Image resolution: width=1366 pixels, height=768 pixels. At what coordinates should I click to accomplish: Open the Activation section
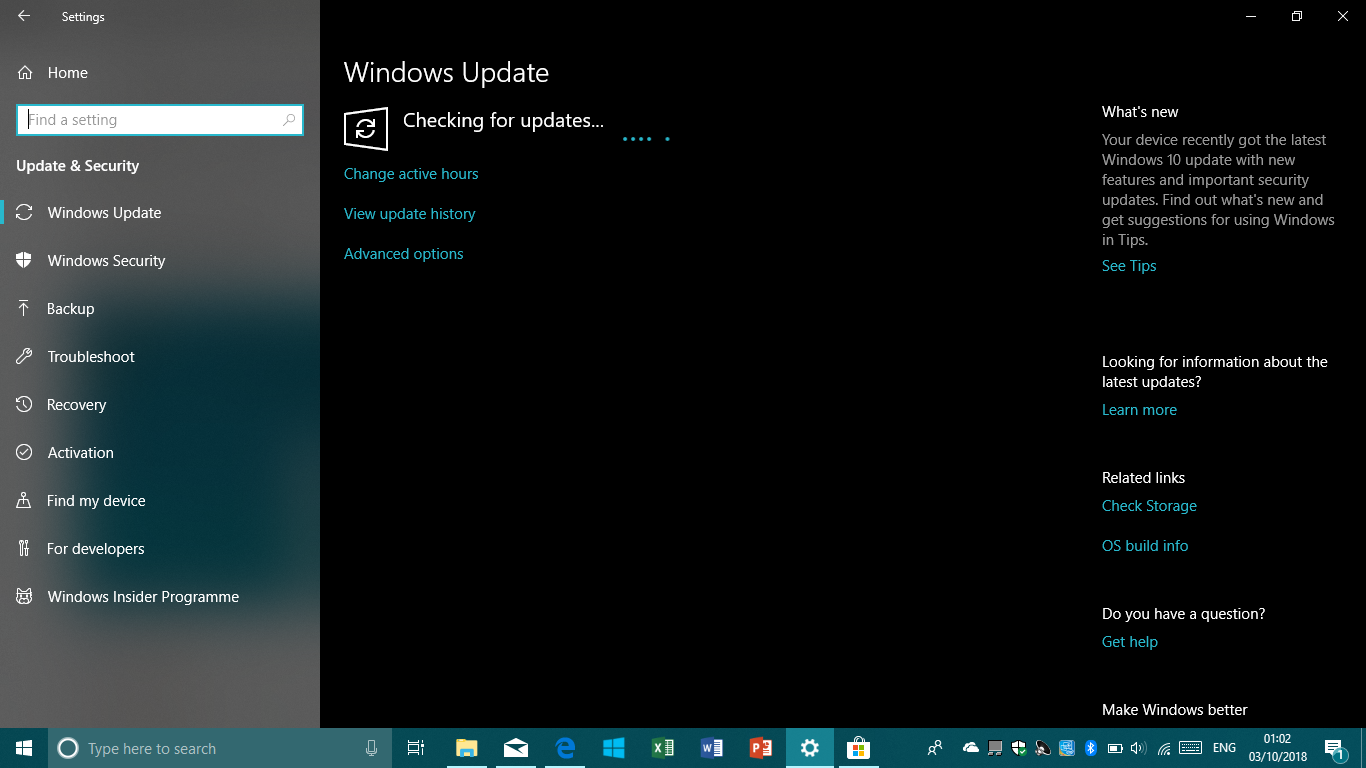click(x=160, y=453)
